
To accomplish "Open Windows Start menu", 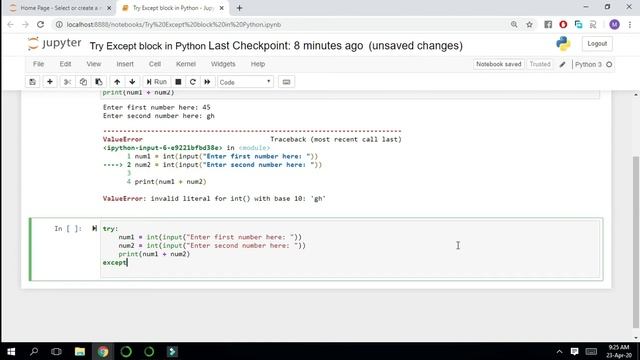I will click(x=11, y=351).
